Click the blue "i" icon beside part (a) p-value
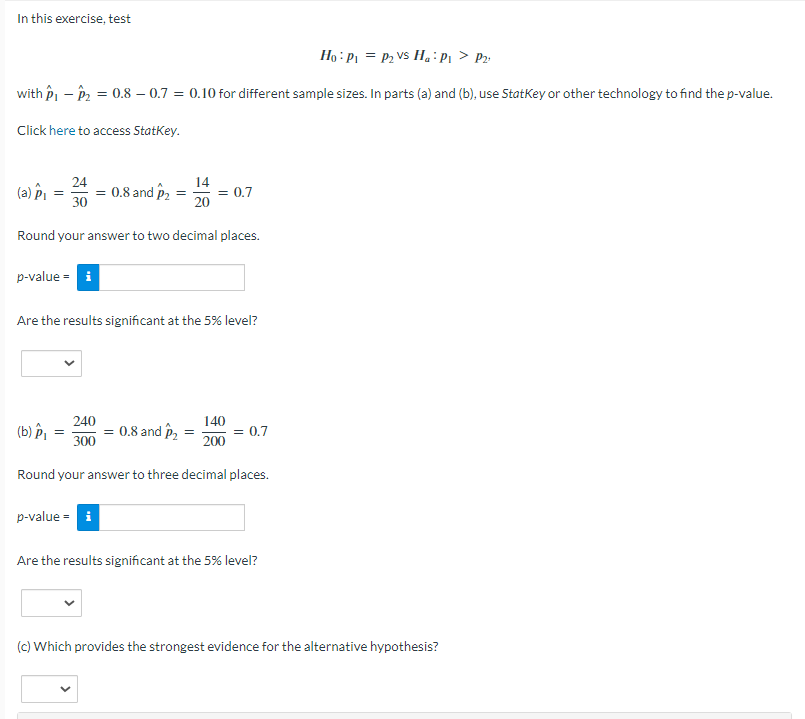This screenshot has height=719, width=805. click(x=87, y=277)
